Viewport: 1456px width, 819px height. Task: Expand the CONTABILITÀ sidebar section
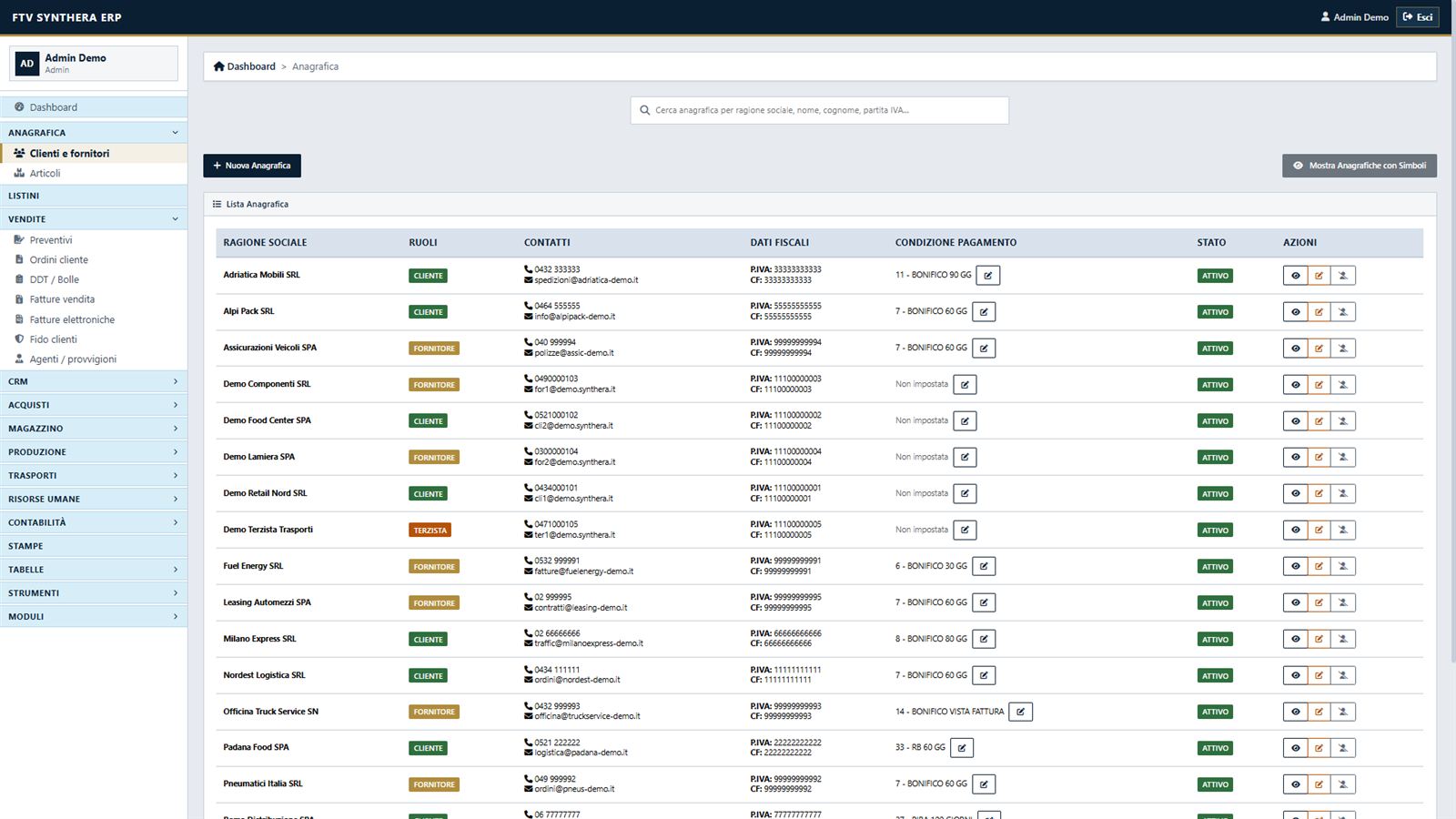tap(94, 522)
